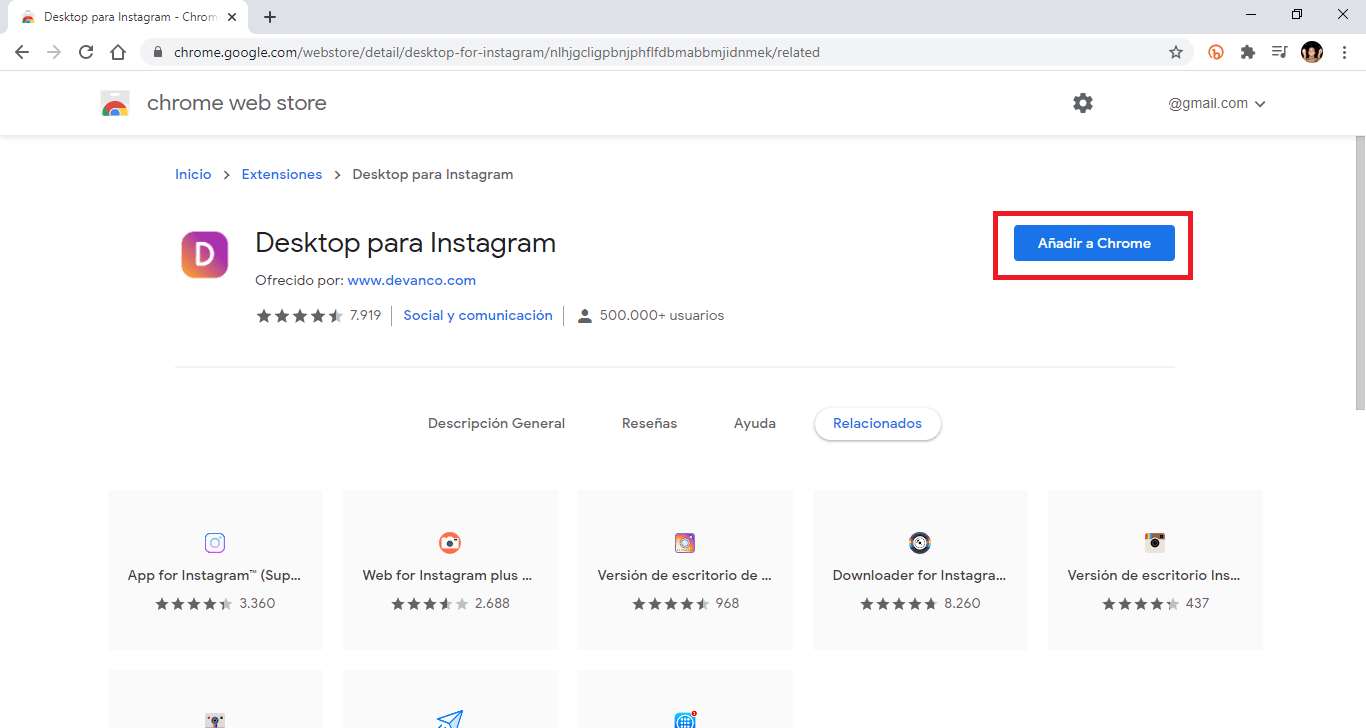This screenshot has width=1366, height=728.
Task: Open the Reseñas tab
Action: (x=649, y=423)
